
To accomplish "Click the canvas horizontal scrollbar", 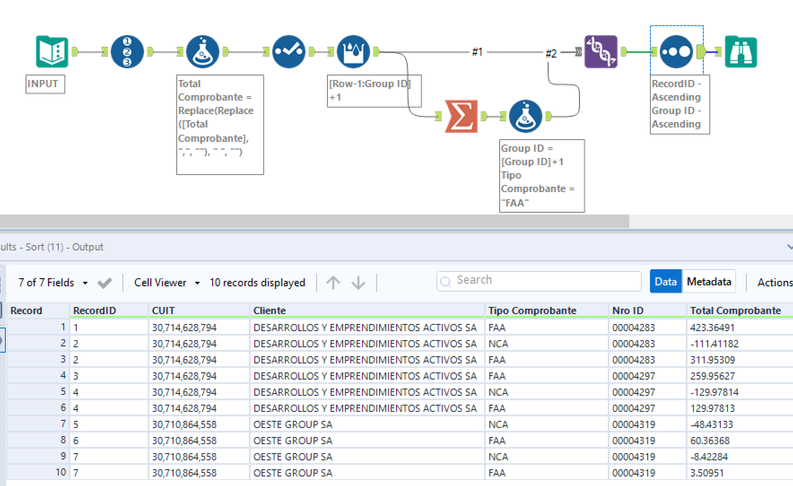I will tap(314, 221).
